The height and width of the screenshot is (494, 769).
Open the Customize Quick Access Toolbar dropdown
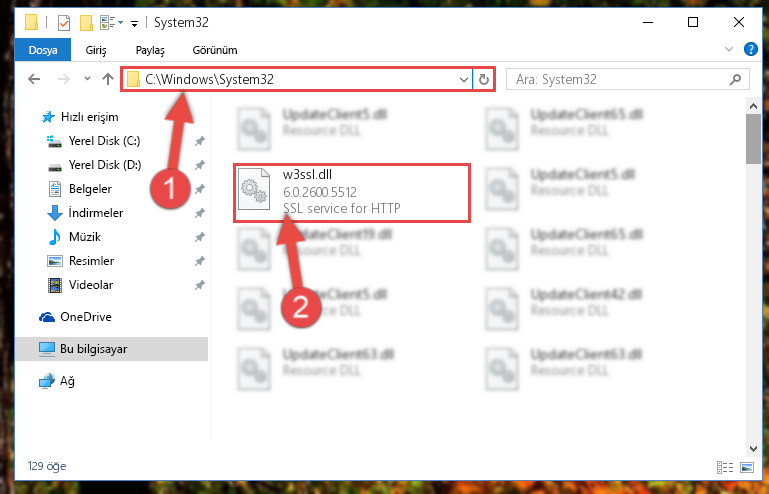point(134,23)
